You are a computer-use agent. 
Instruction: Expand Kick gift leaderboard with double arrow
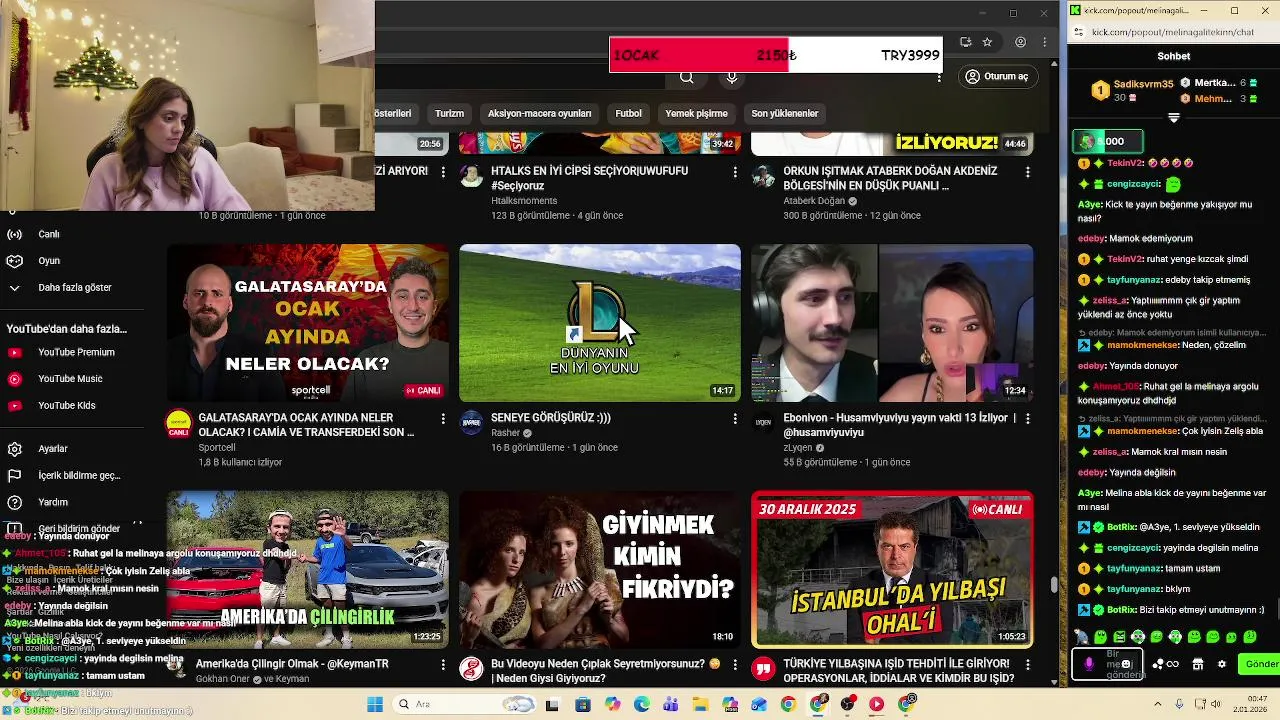(1174, 117)
